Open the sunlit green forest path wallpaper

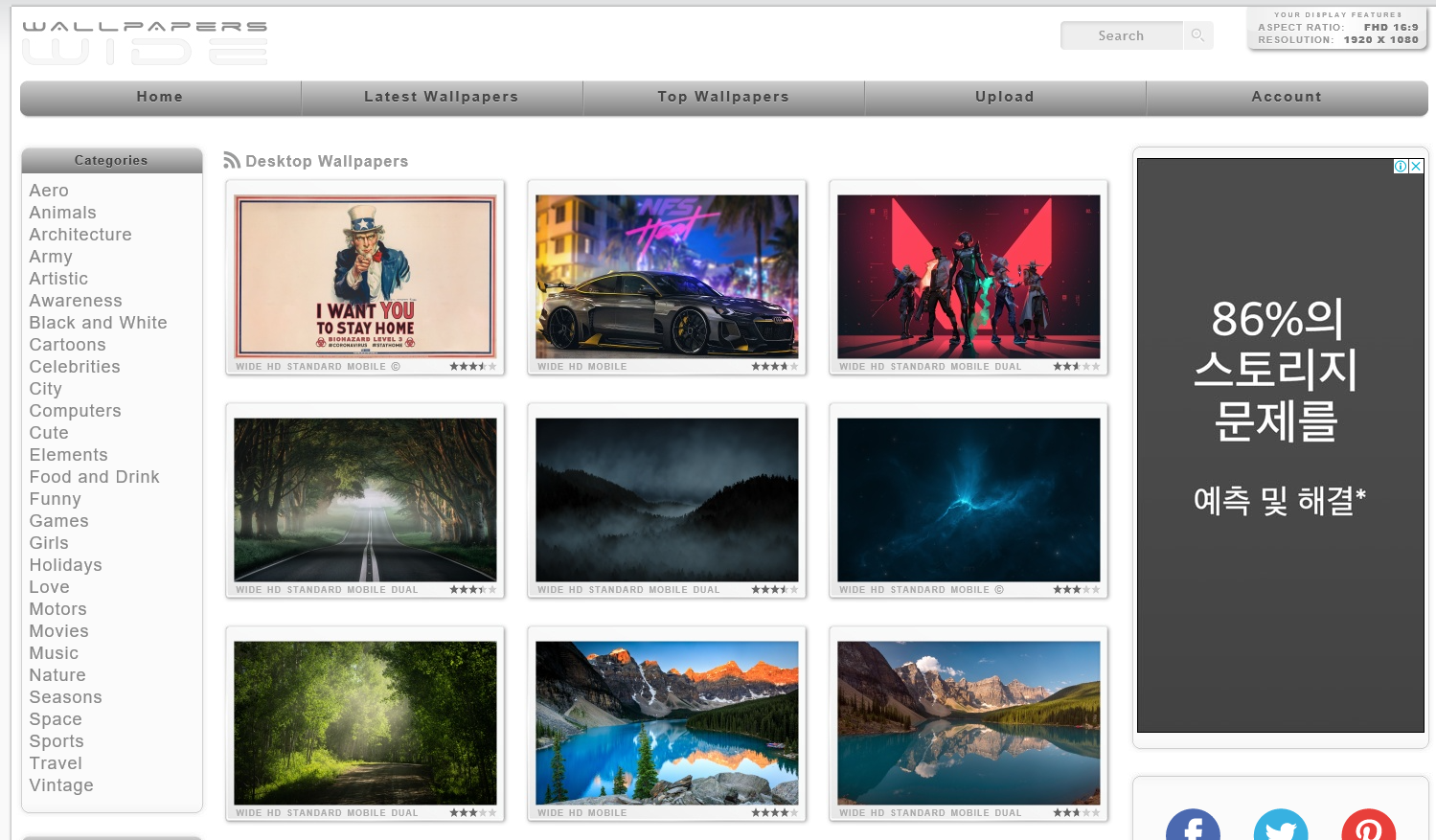pos(365,723)
